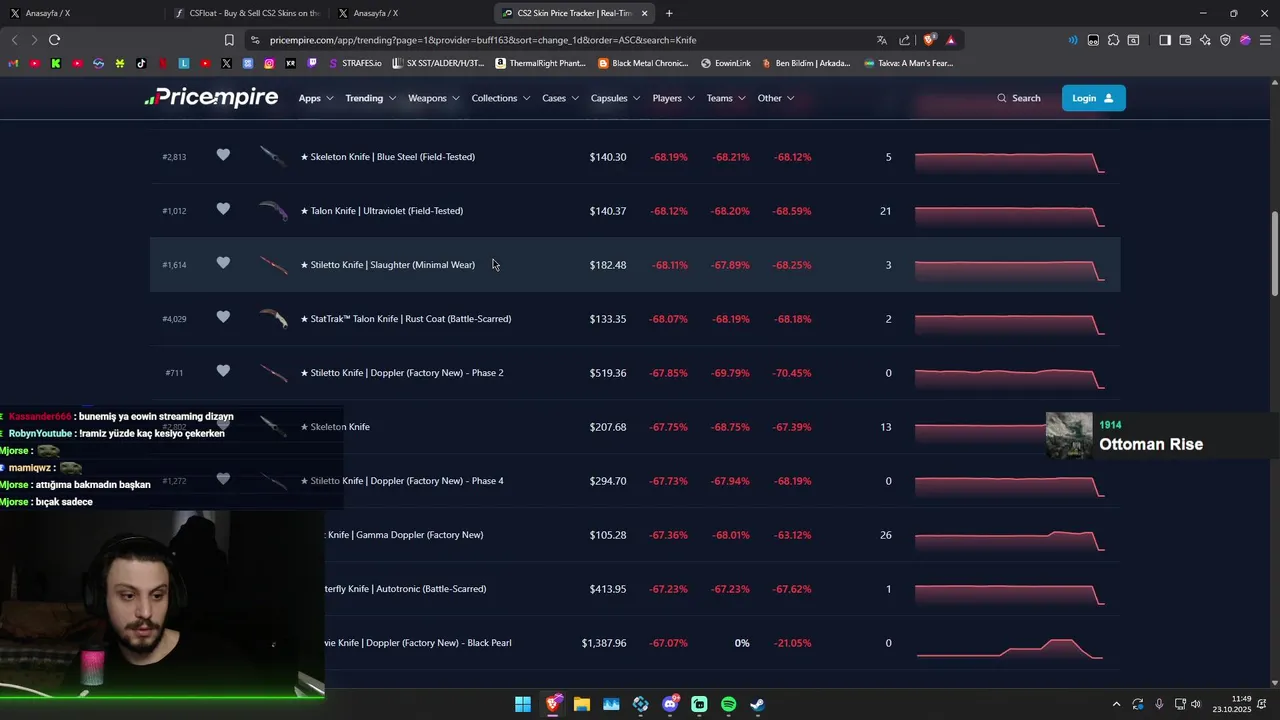Open the Cases dropdown
This screenshot has height=720, width=1280.
click(560, 98)
